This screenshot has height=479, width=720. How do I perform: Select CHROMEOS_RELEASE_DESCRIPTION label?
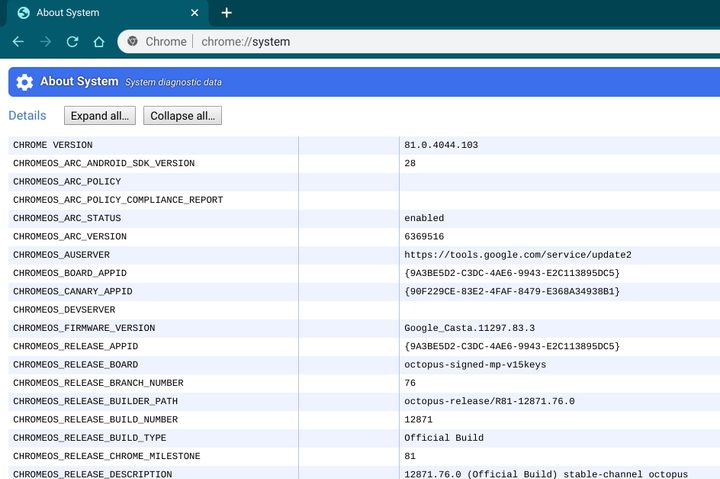92,474
